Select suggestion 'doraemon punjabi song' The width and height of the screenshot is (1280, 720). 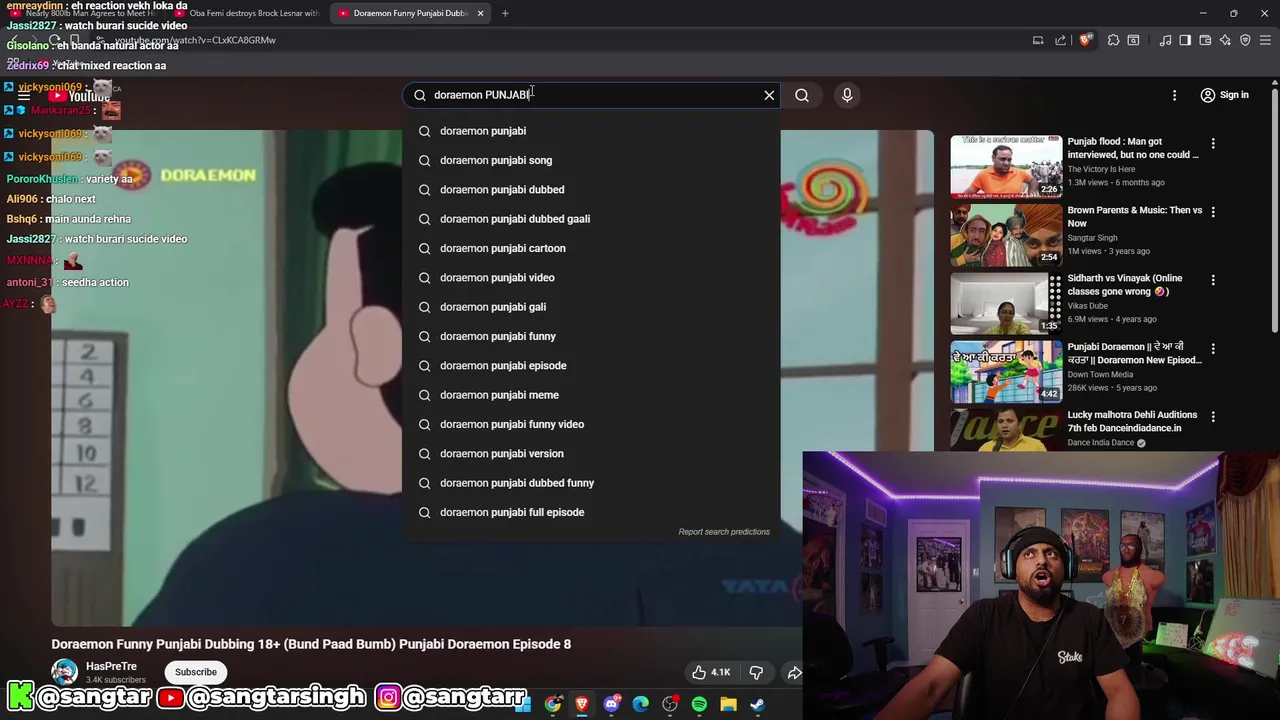coord(591,160)
